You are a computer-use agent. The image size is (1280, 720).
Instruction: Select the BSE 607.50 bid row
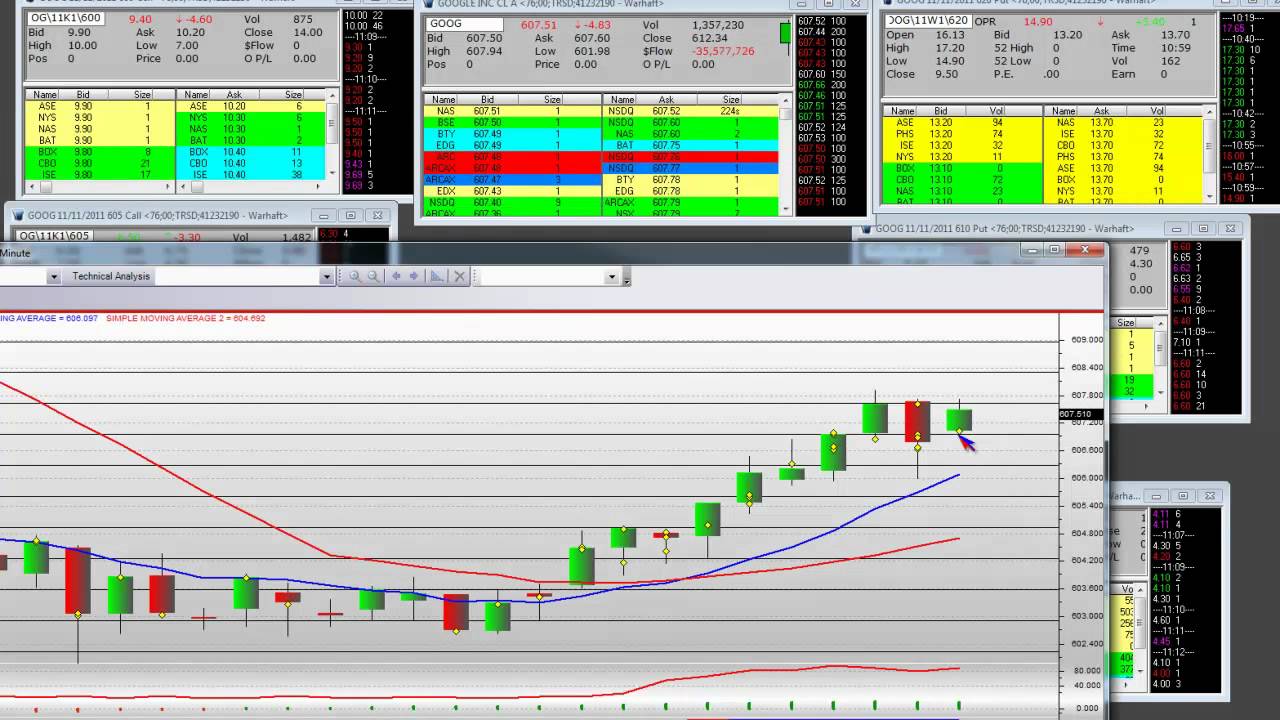click(512, 122)
